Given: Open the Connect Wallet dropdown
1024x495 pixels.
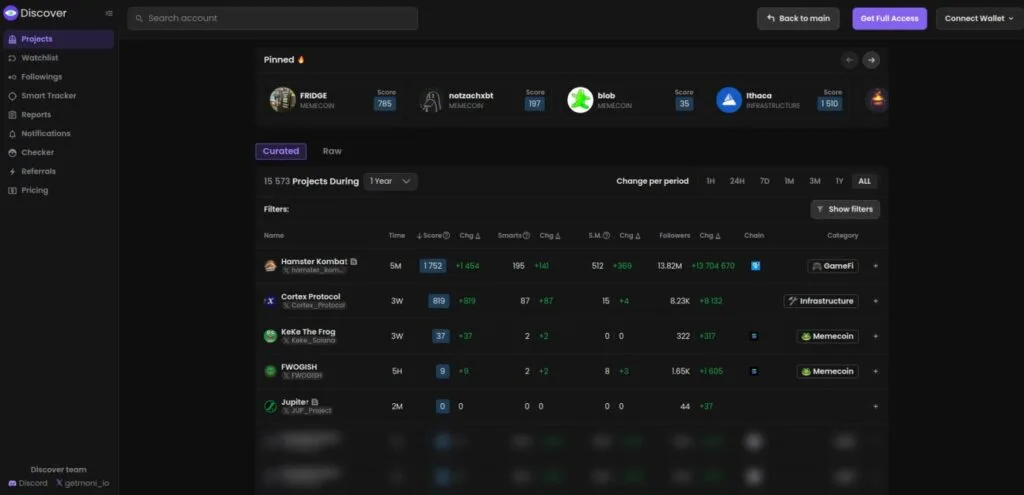Looking at the screenshot, I should [x=980, y=18].
